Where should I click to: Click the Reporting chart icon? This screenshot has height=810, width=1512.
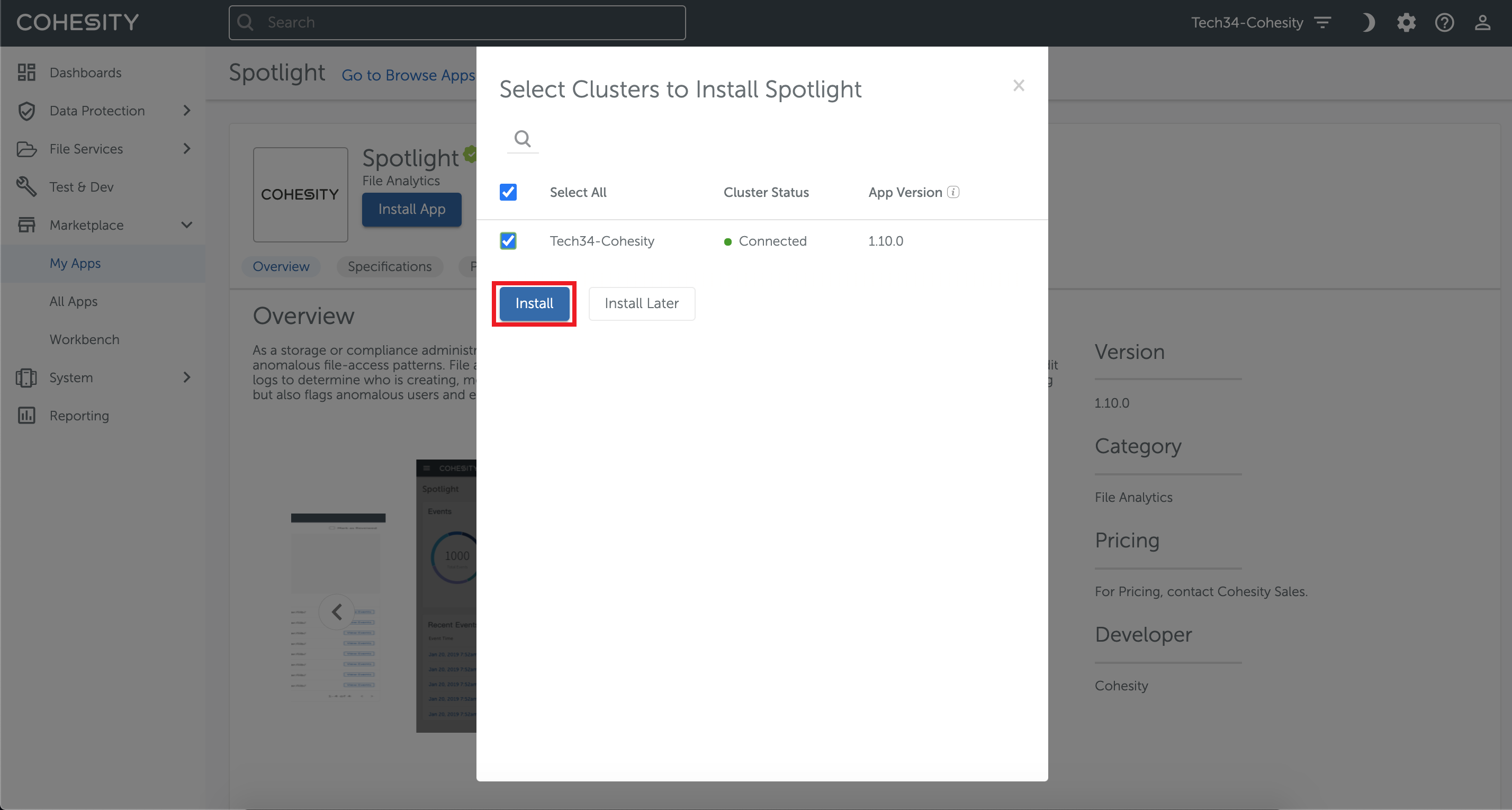pyautogui.click(x=26, y=416)
